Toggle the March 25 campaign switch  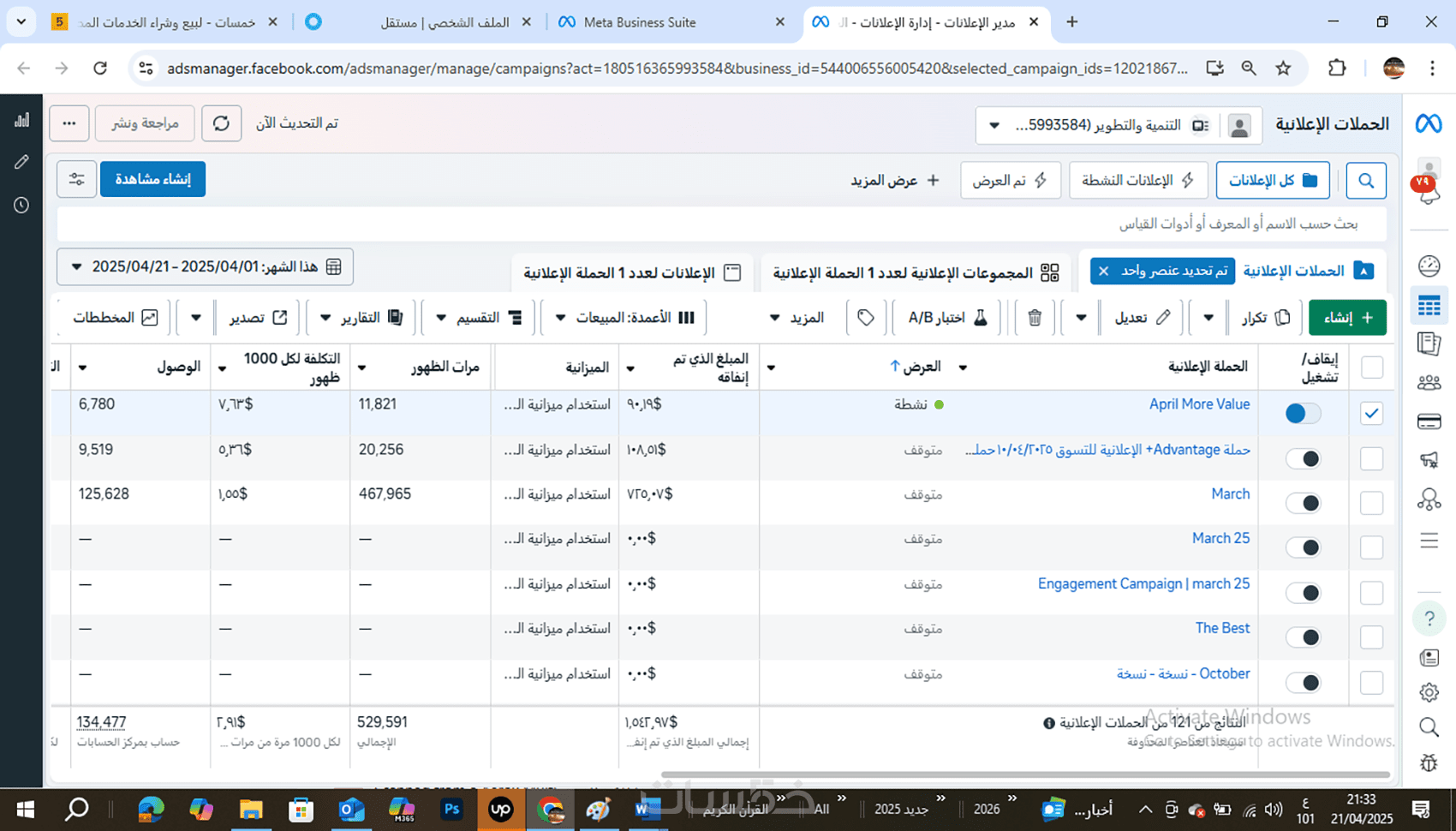(x=1303, y=548)
